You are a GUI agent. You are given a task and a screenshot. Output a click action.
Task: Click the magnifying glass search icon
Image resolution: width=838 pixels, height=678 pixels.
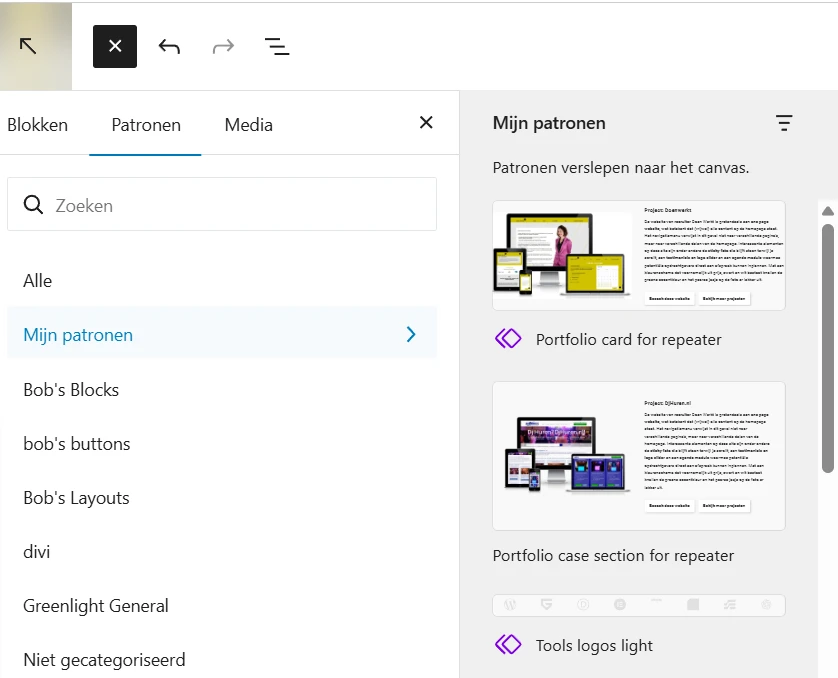tap(34, 205)
